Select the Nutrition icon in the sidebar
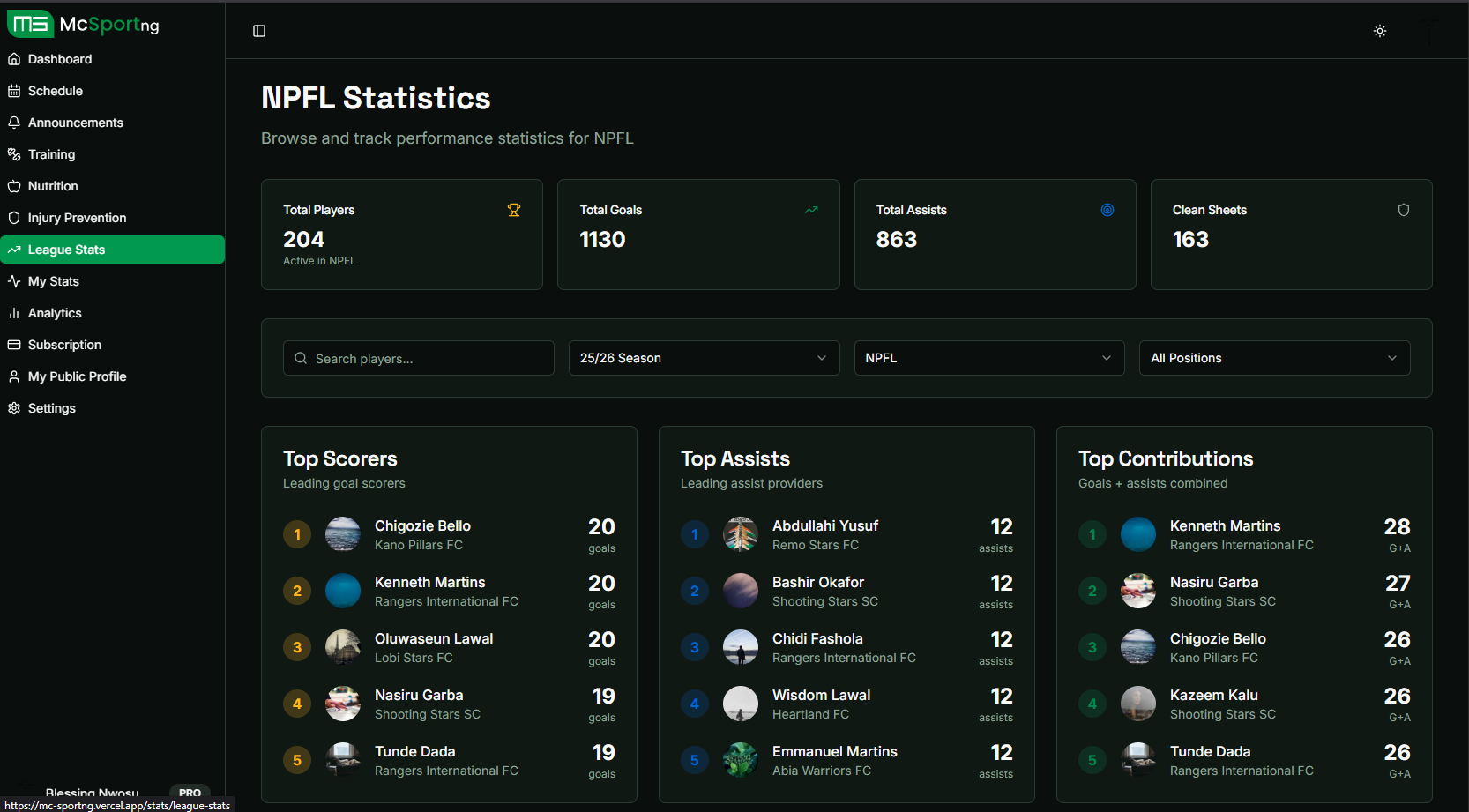Screen dimensions: 1469x812 coord(14,186)
